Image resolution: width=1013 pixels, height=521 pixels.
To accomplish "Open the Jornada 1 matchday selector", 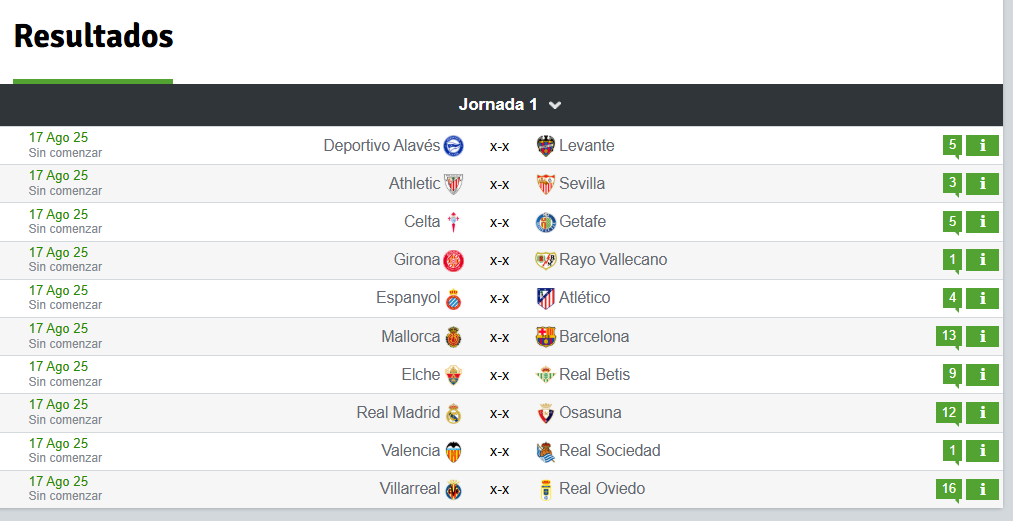I will pyautogui.click(x=509, y=105).
